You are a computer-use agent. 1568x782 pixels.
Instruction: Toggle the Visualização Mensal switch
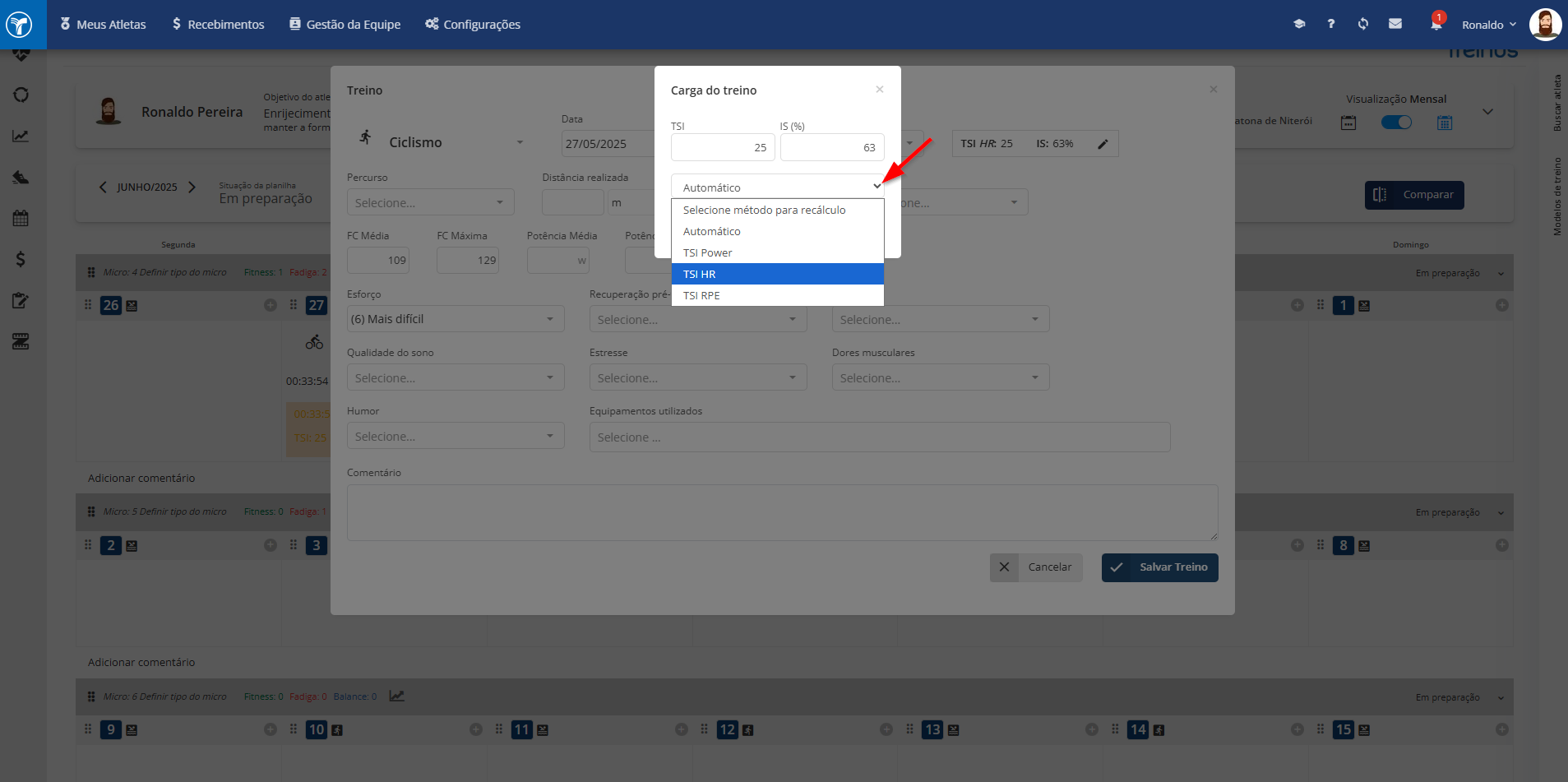(1396, 123)
